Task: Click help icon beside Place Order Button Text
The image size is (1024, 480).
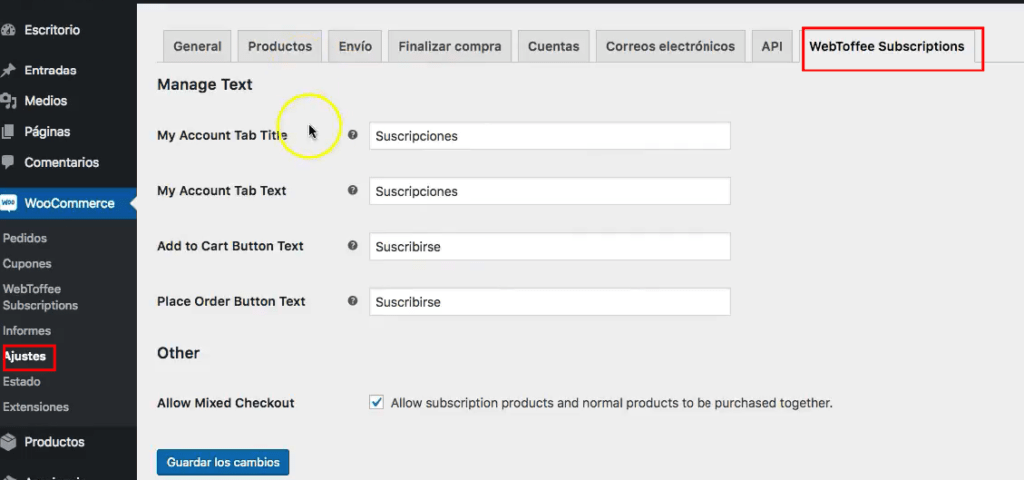Action: tap(353, 301)
